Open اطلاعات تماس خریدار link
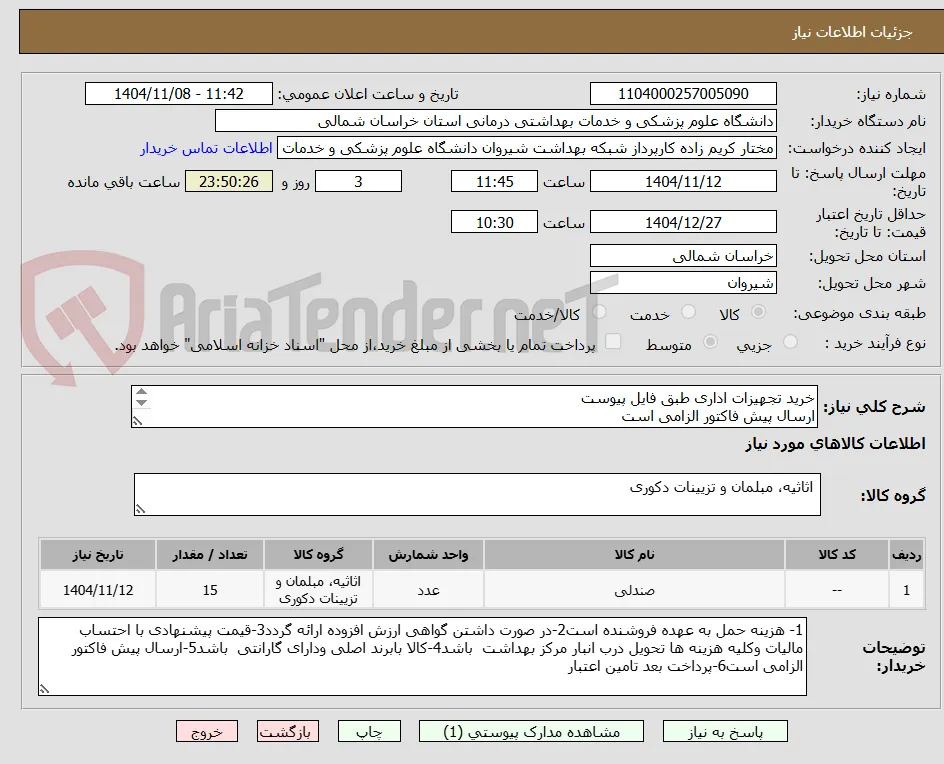944x764 pixels. (x=206, y=148)
